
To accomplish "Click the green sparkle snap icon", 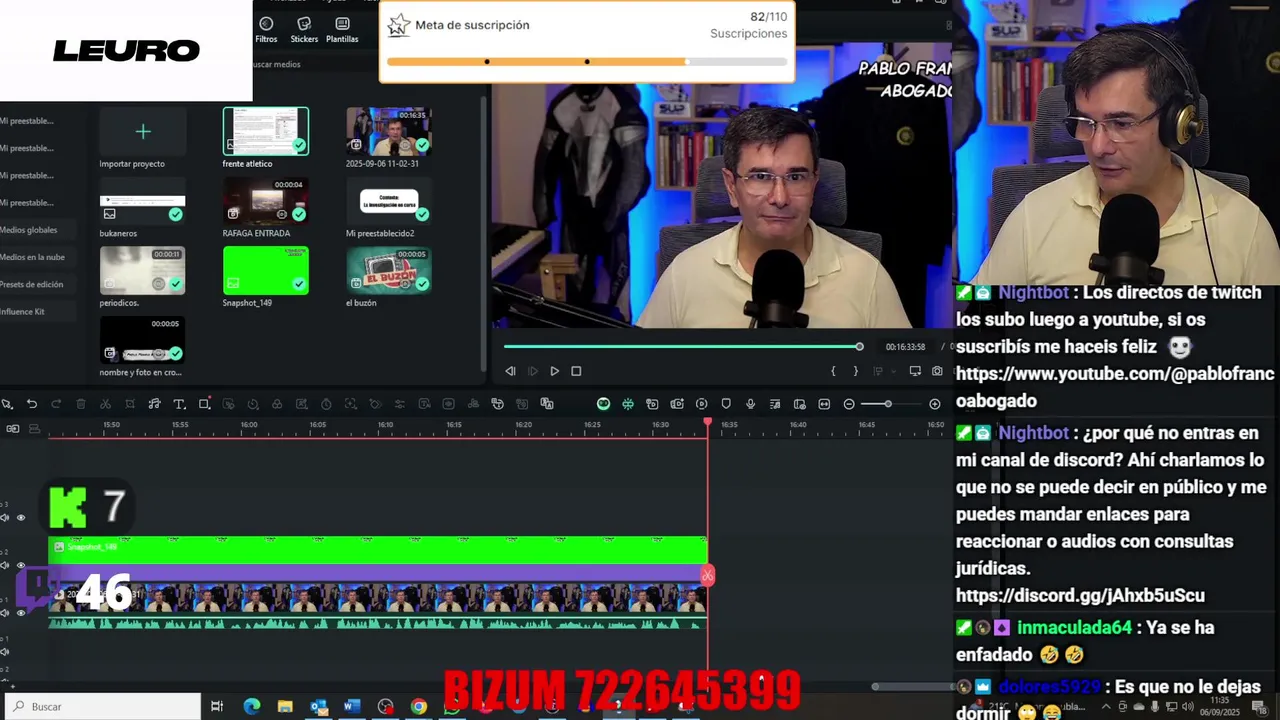I will coord(628,404).
